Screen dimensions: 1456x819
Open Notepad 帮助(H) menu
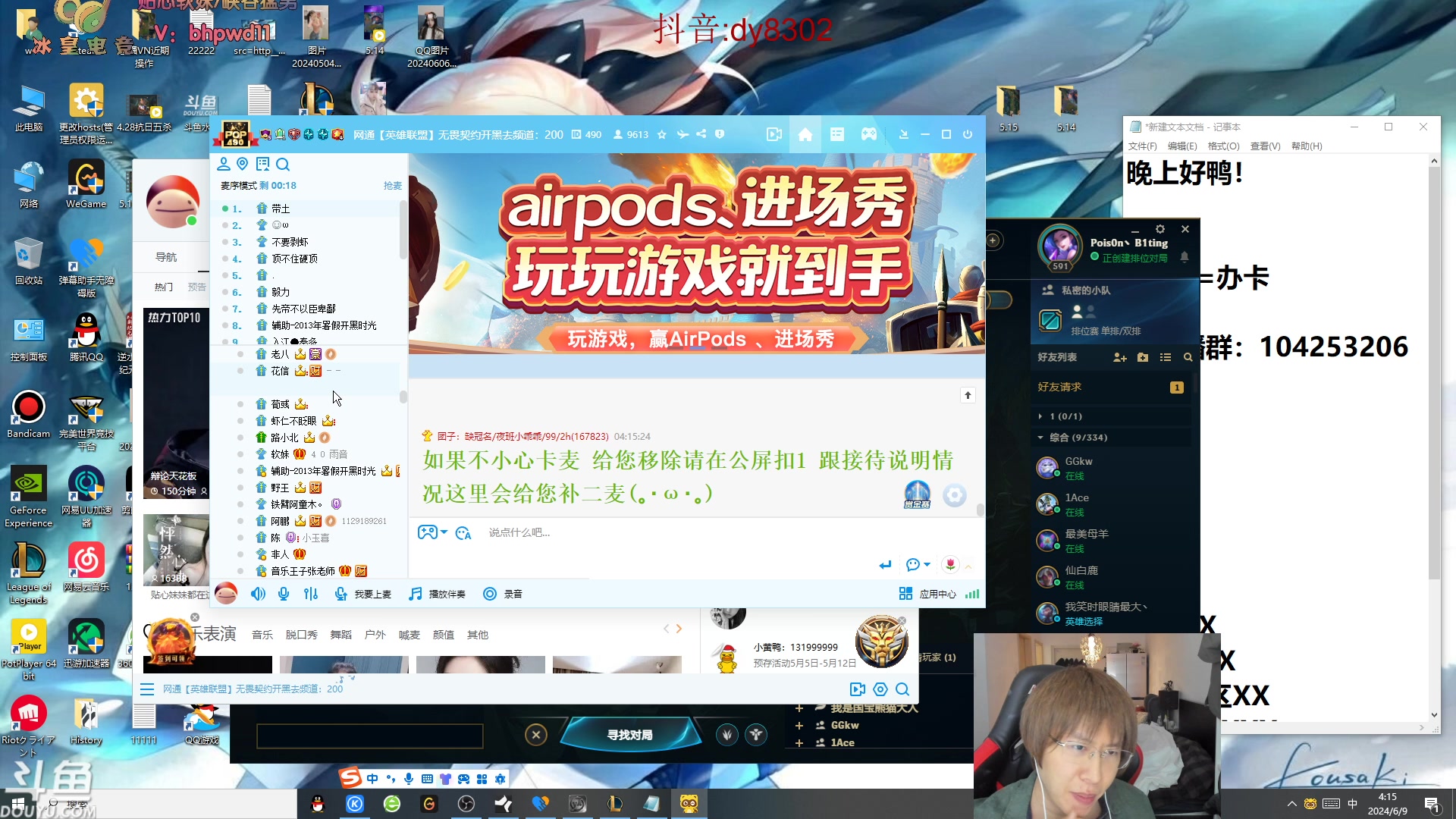[1307, 146]
